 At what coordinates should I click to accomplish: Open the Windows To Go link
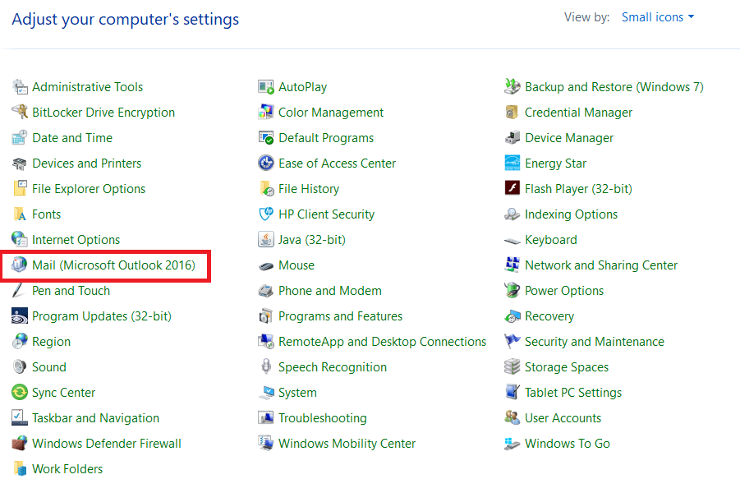[x=567, y=444]
